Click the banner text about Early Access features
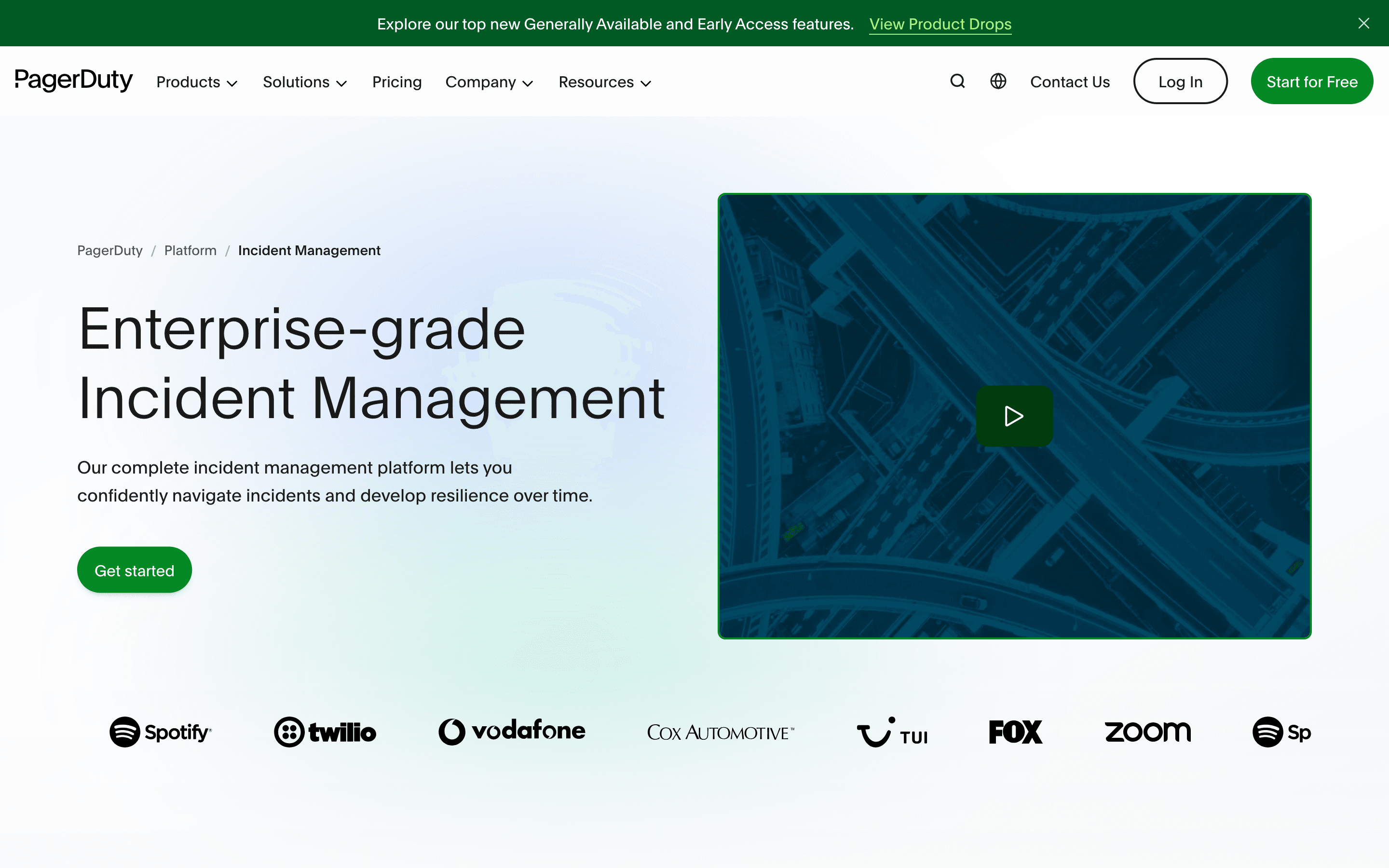This screenshot has width=1389, height=868. click(x=615, y=24)
